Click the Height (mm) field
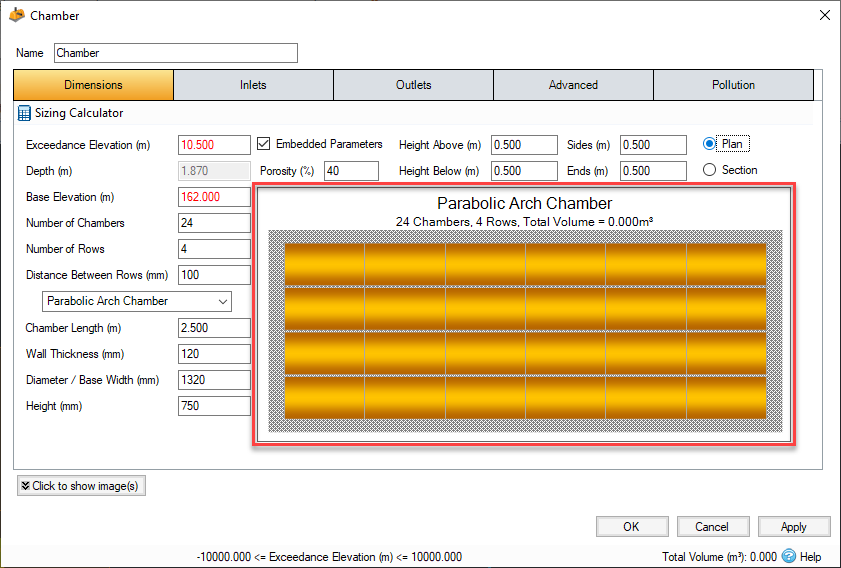841x568 pixels. point(214,406)
